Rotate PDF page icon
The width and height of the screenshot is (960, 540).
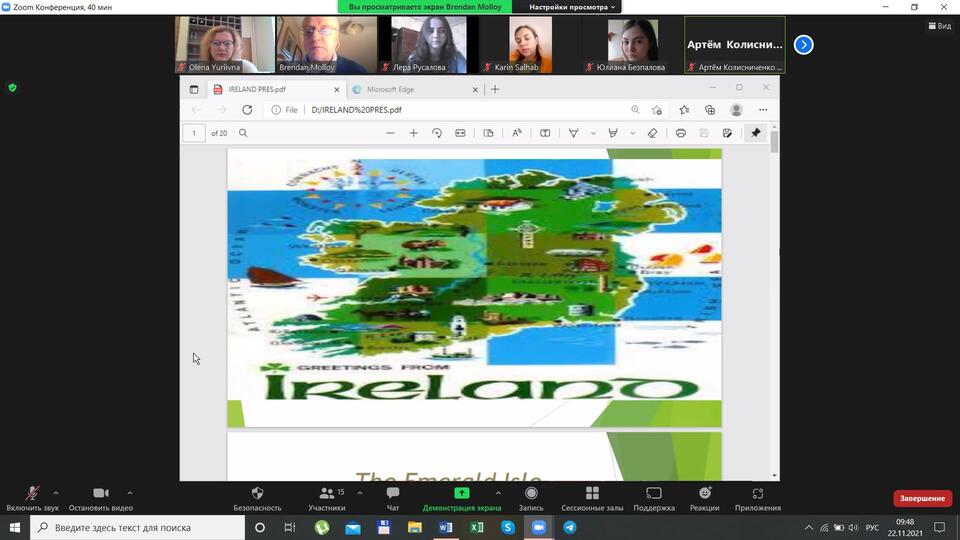[437, 133]
